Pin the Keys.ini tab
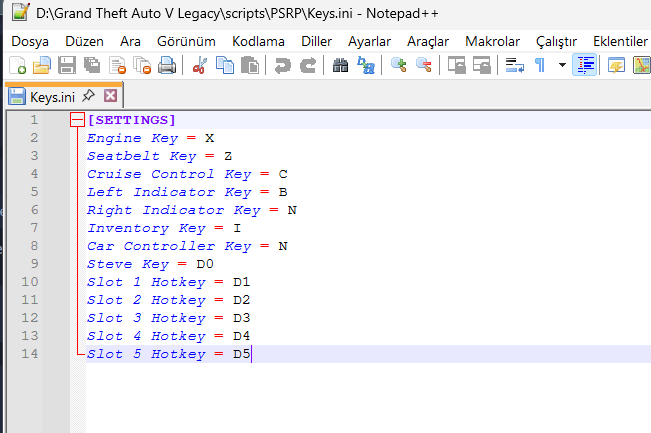The image size is (651, 433). coord(88,96)
